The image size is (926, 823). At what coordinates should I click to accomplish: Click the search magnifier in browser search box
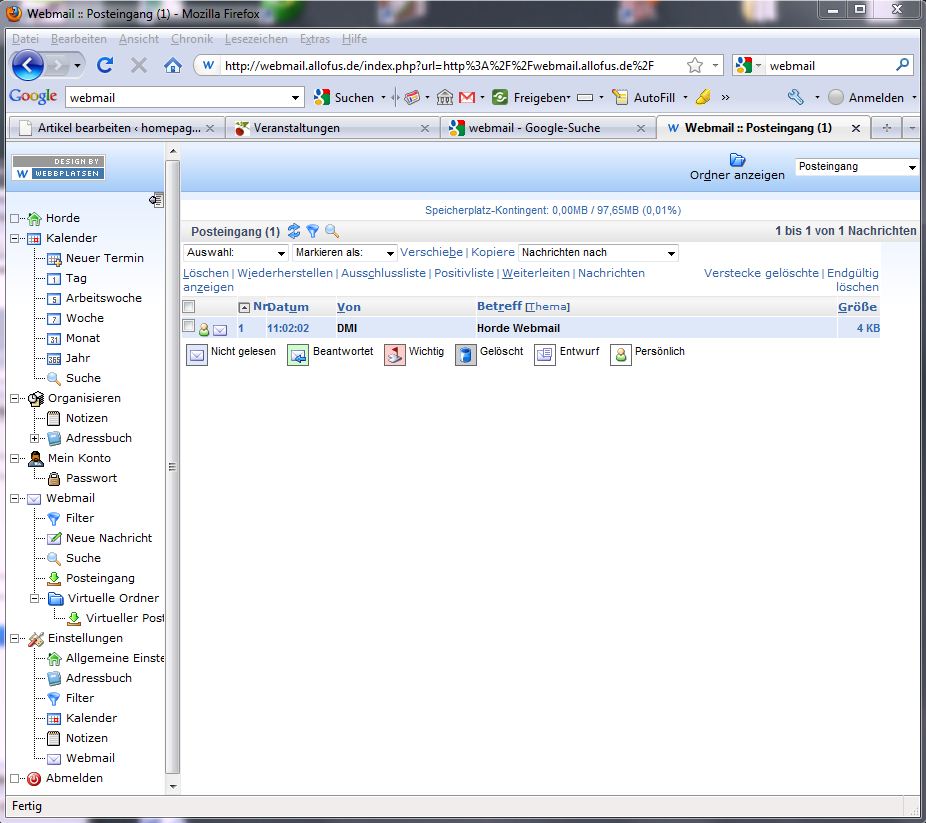[902, 65]
